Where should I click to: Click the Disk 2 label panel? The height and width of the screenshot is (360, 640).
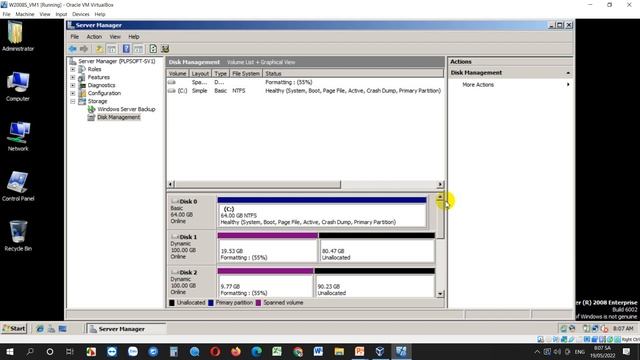tap(191, 282)
